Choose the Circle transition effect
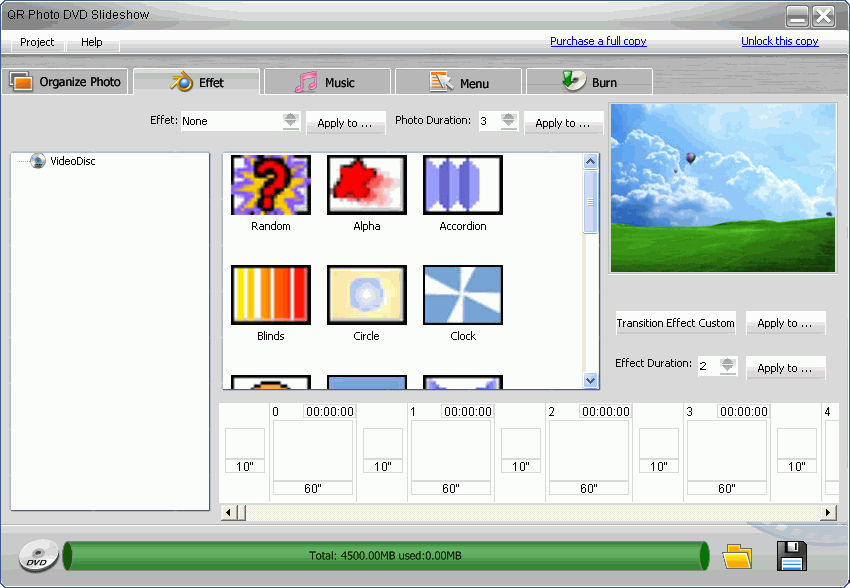The height and width of the screenshot is (588, 850). (x=366, y=295)
